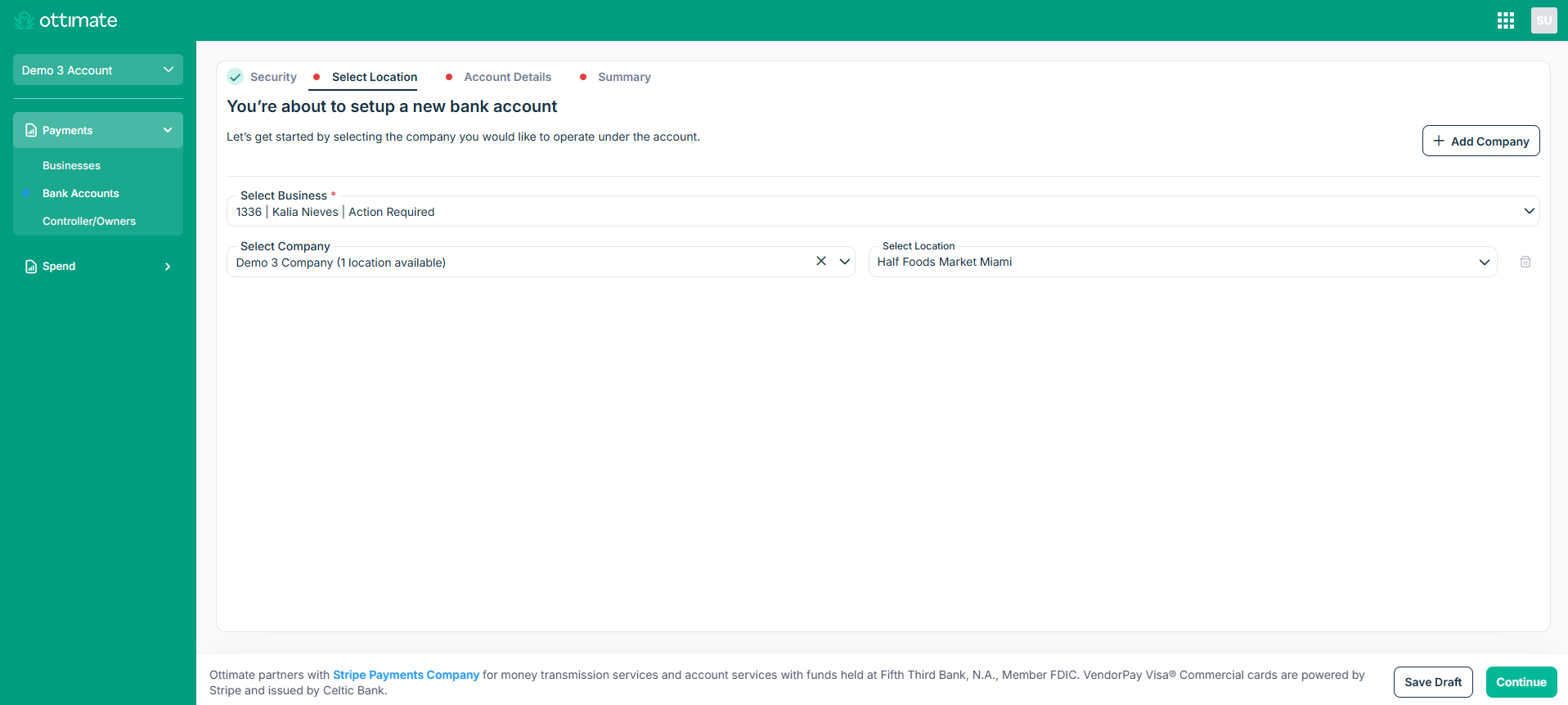Open the apps grid icon

pos(1506,20)
